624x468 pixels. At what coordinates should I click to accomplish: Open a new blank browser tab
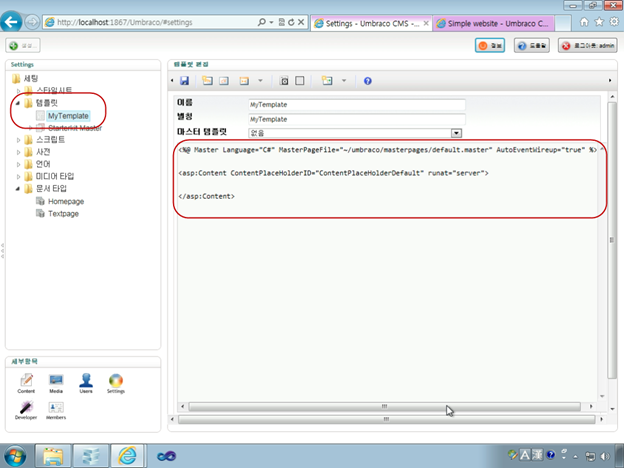563,23
